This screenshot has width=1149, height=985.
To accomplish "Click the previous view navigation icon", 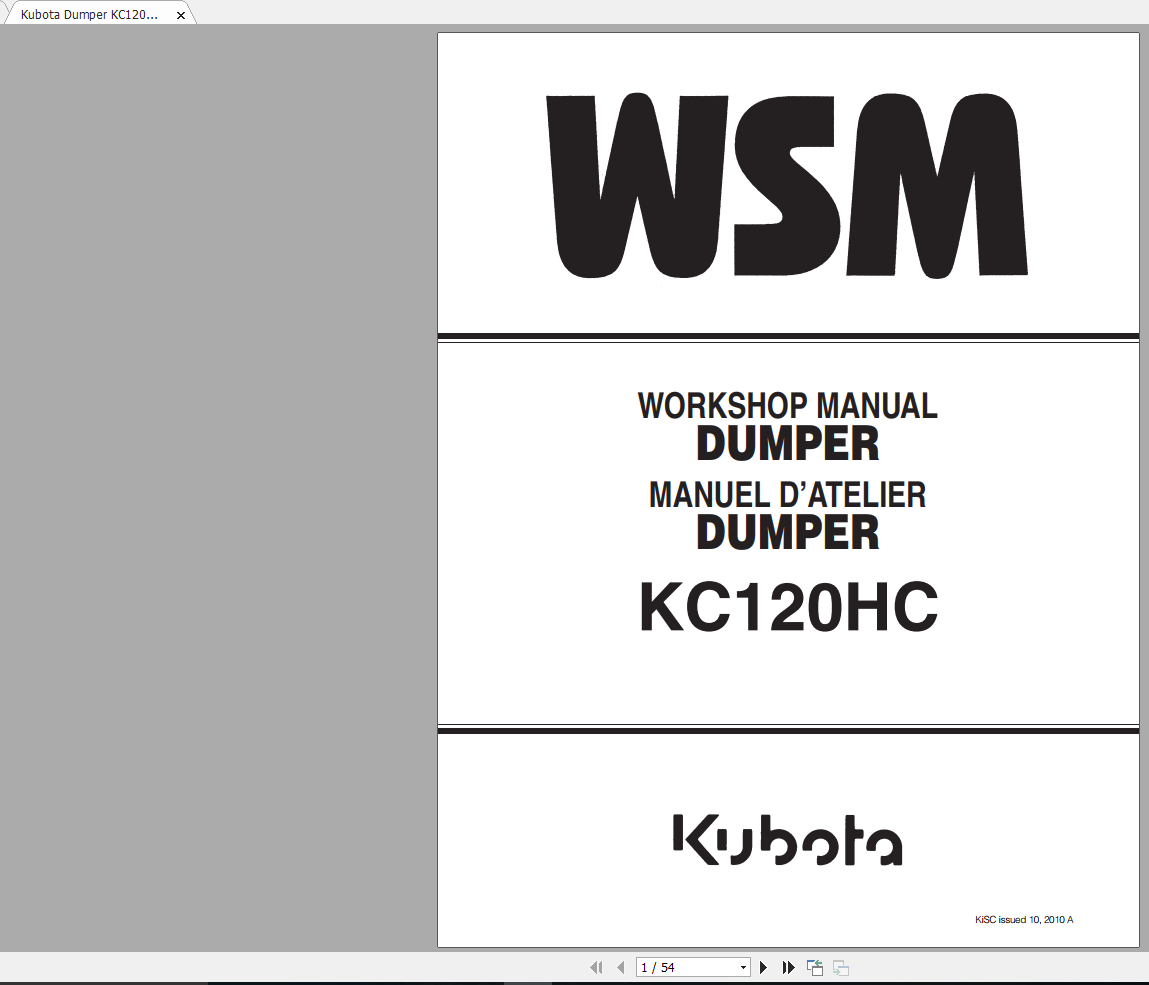I will [814, 967].
